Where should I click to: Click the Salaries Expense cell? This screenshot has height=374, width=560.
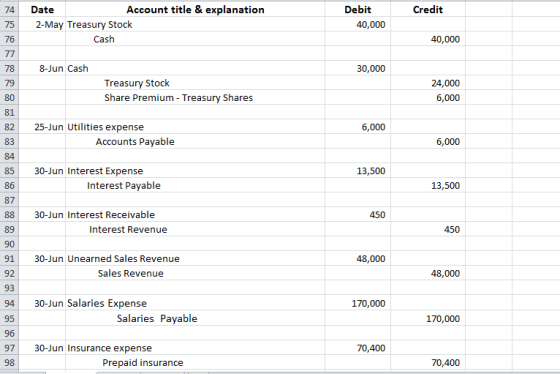(195, 303)
